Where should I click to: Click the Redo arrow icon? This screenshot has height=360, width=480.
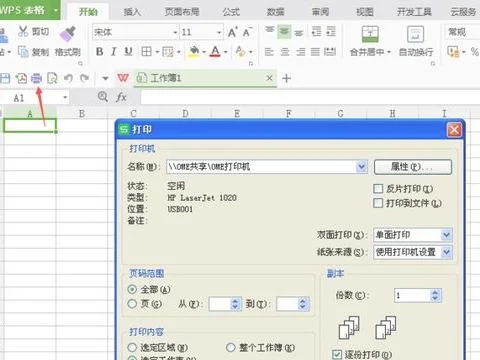click(x=84, y=78)
